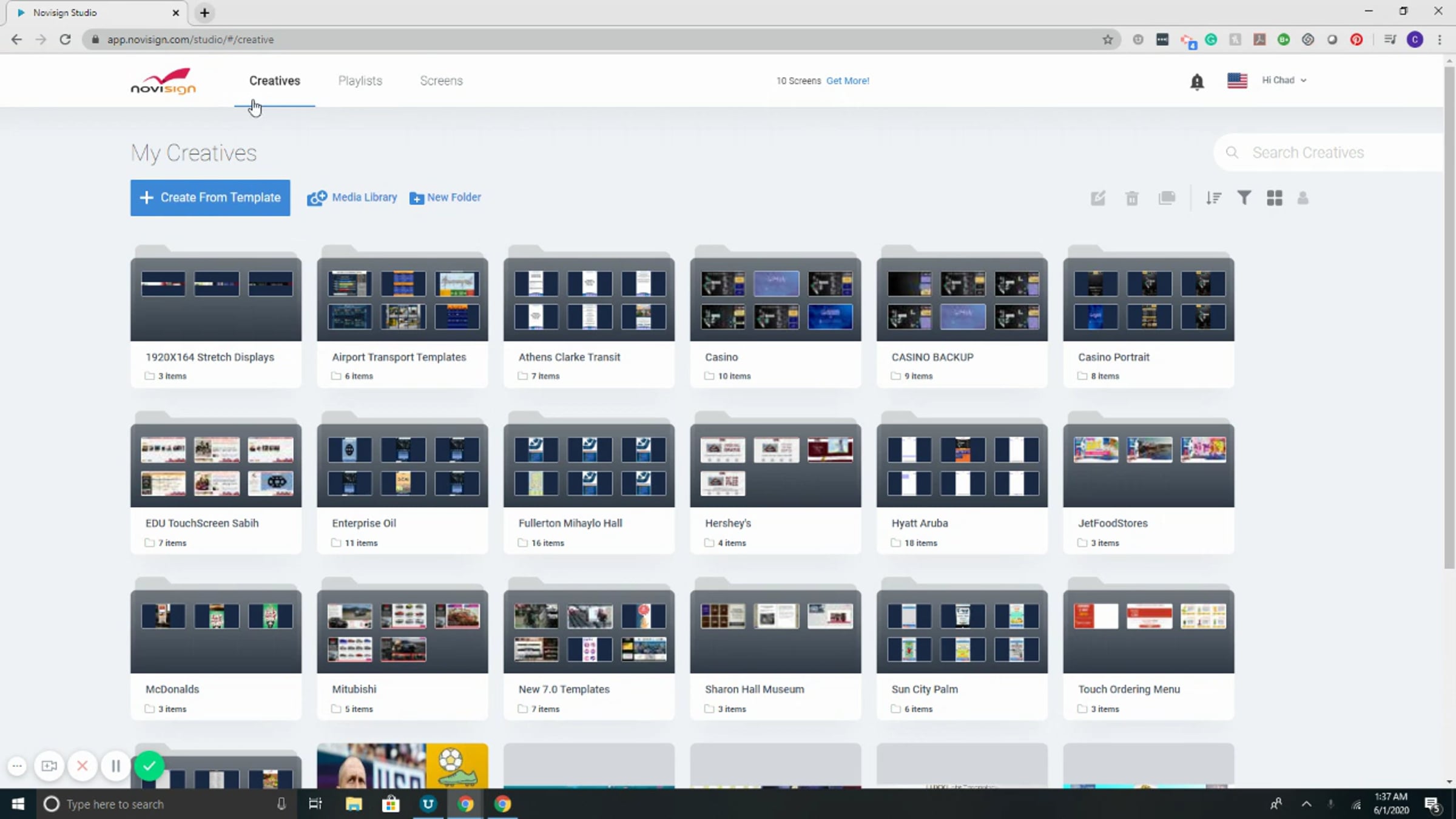Screen dimensions: 1456x819
Task: Open the 1920X164 Stretch Displays folder
Action: [x=216, y=315]
